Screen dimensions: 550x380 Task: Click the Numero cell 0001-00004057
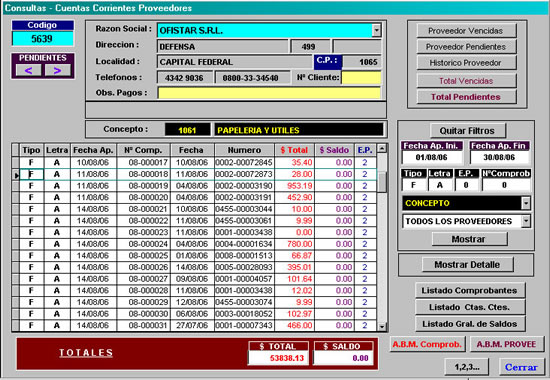[244, 279]
